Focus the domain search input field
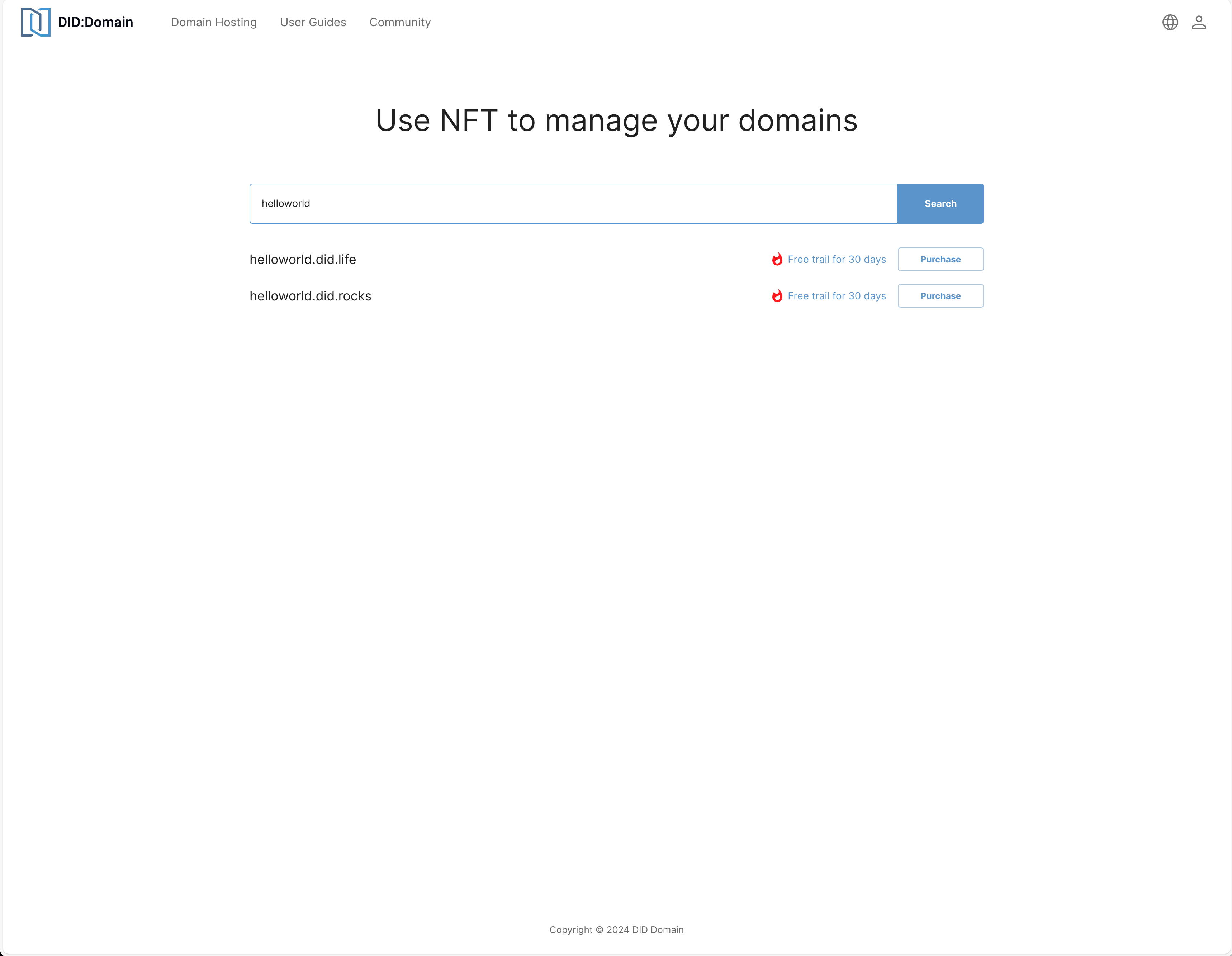The height and width of the screenshot is (956, 1232). (573, 204)
